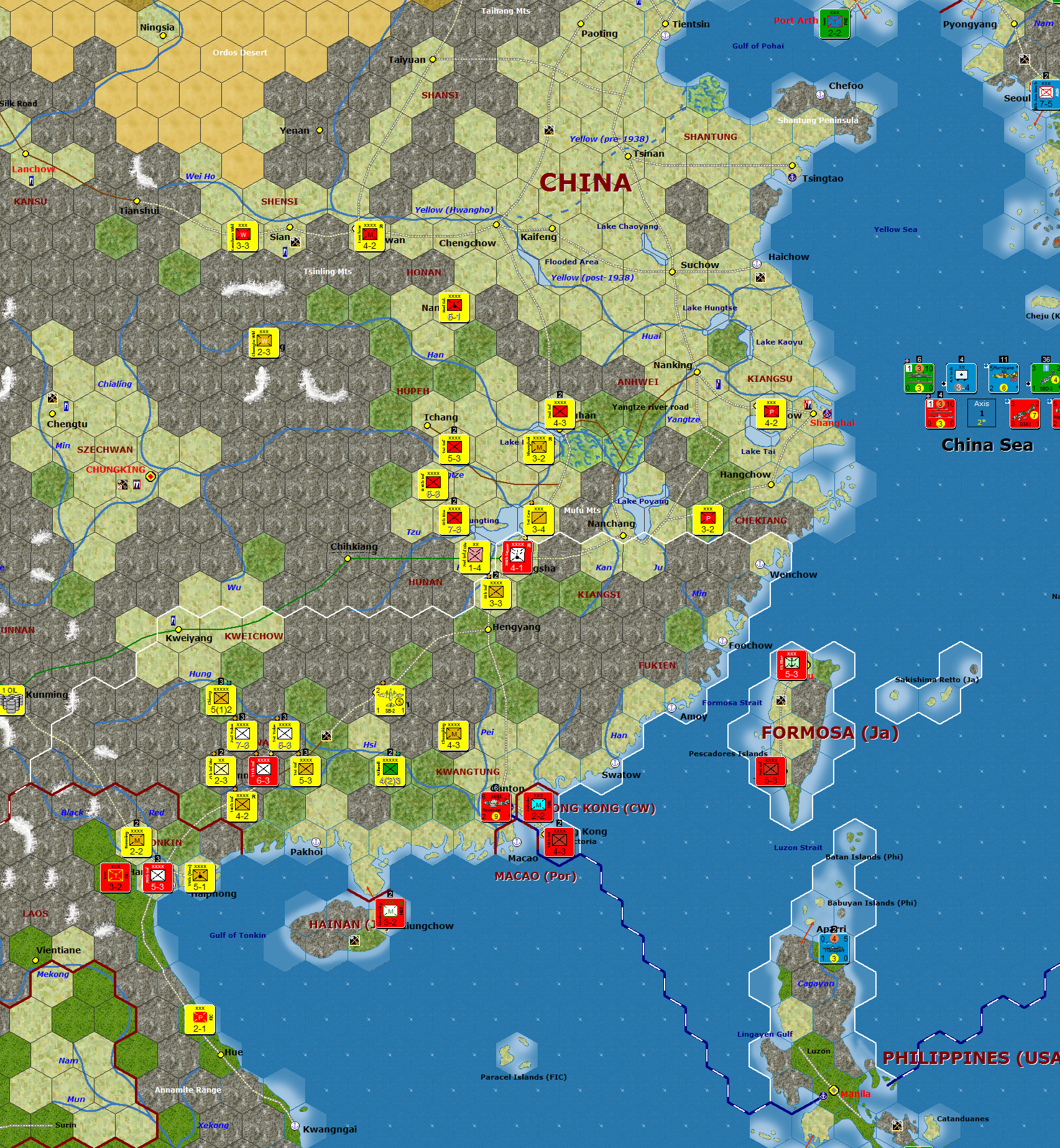This screenshot has height=1148, width=1060.
Task: Select the green SBD-3 aircraft unit
Action: tap(1046, 378)
